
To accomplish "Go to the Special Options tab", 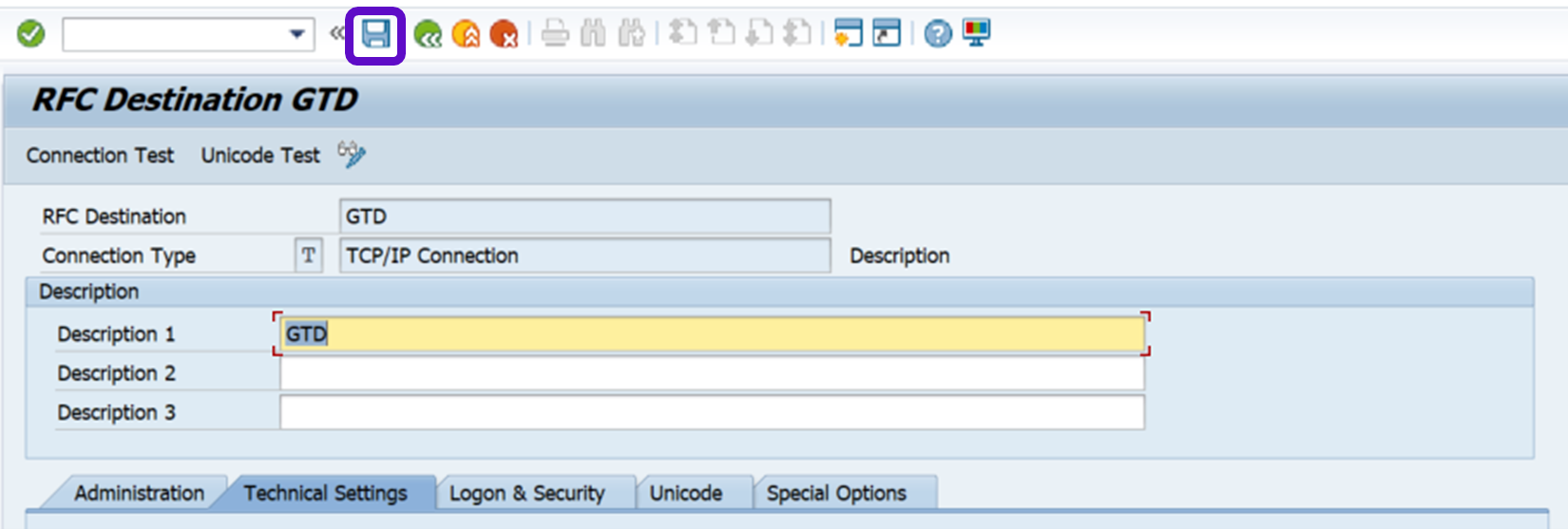I will (x=836, y=494).
